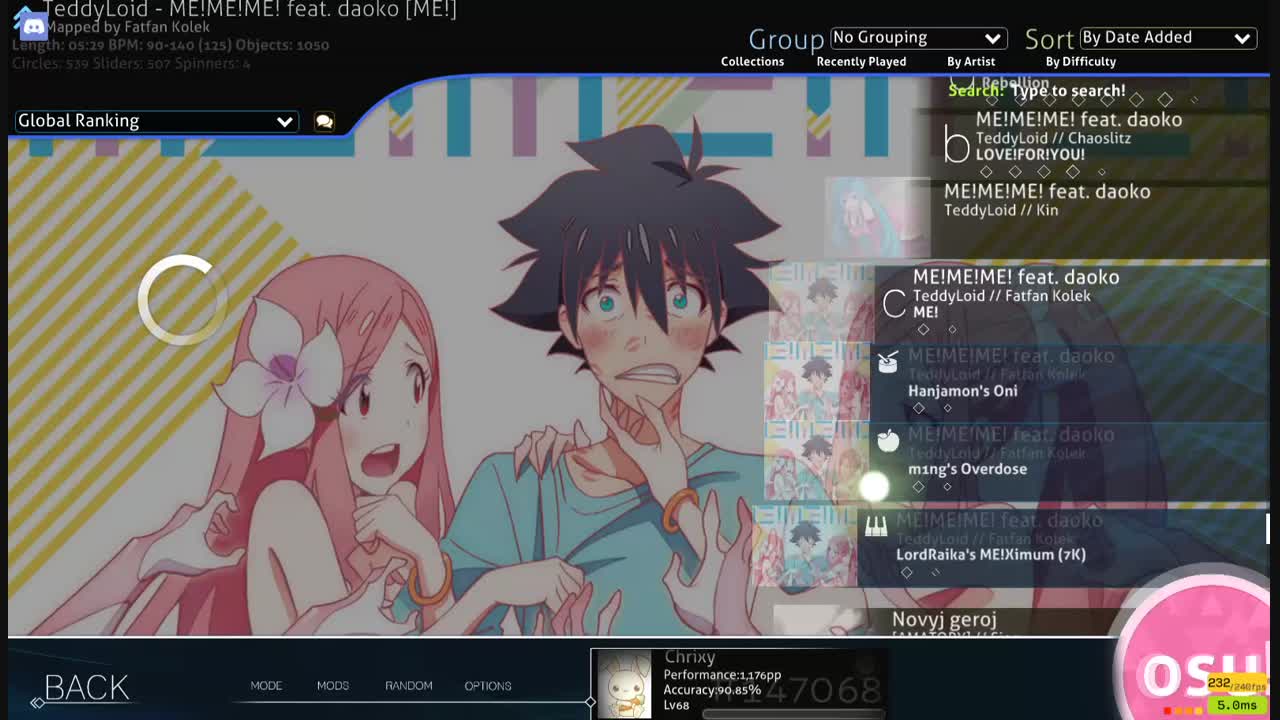The image size is (1280, 720).
Task: Click the 5.0ms latency indicator
Action: point(1236,705)
